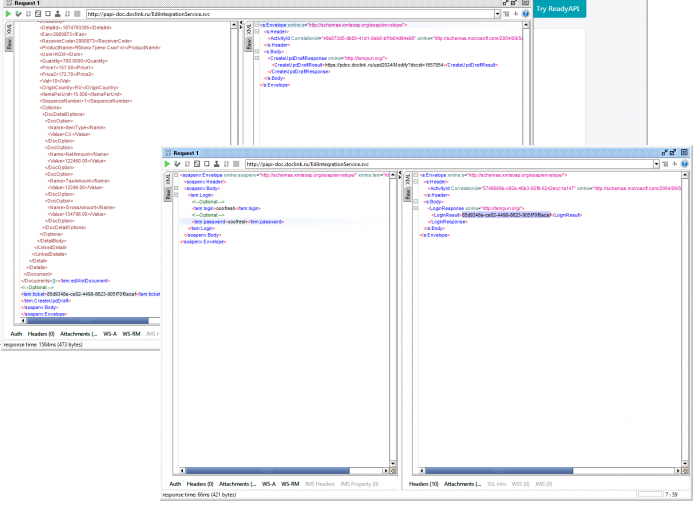The width and height of the screenshot is (700, 512).
Task: Click the blue help icon in the back request window
Action: click(525, 14)
